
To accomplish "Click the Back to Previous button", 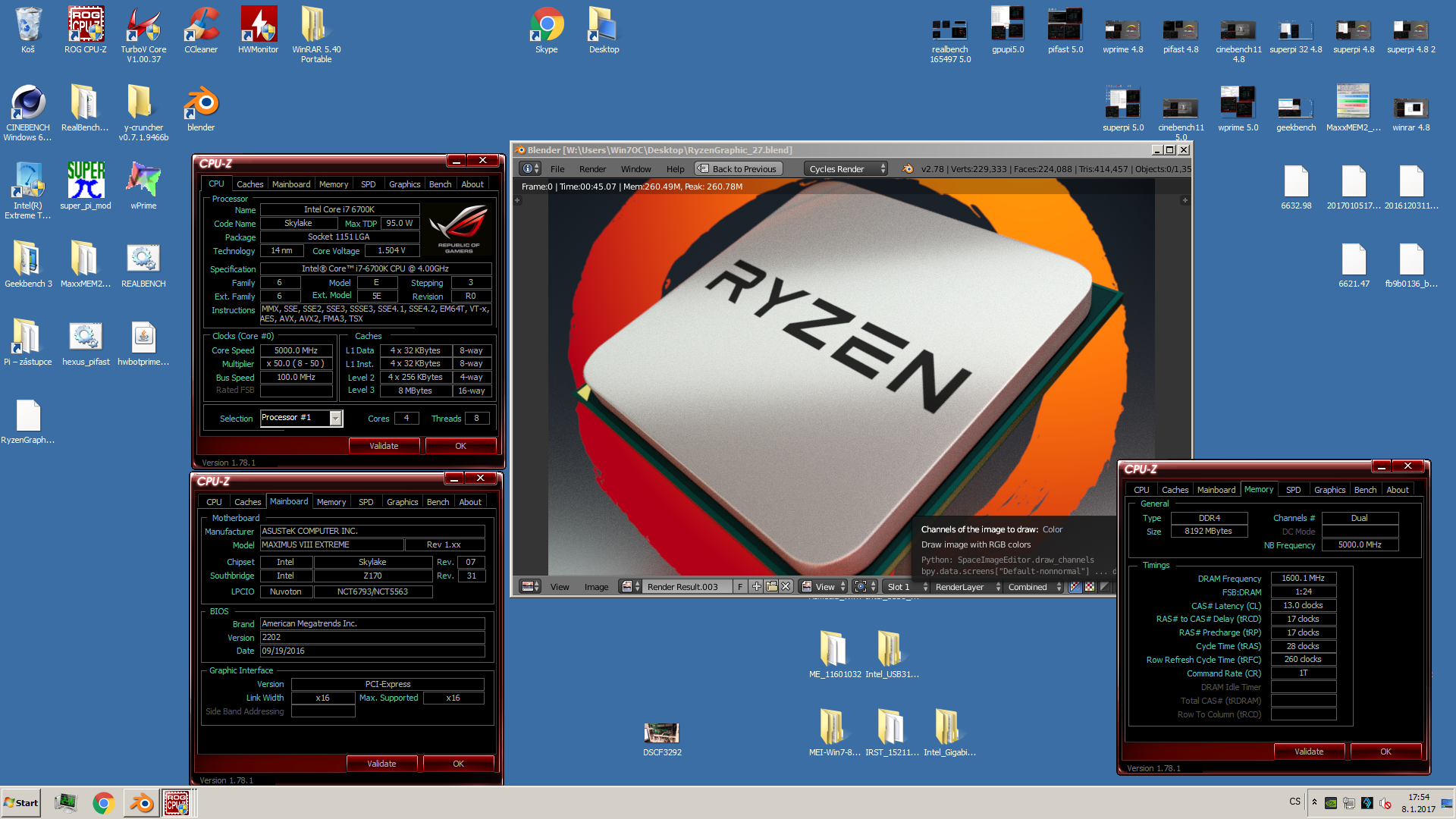I will [738, 169].
